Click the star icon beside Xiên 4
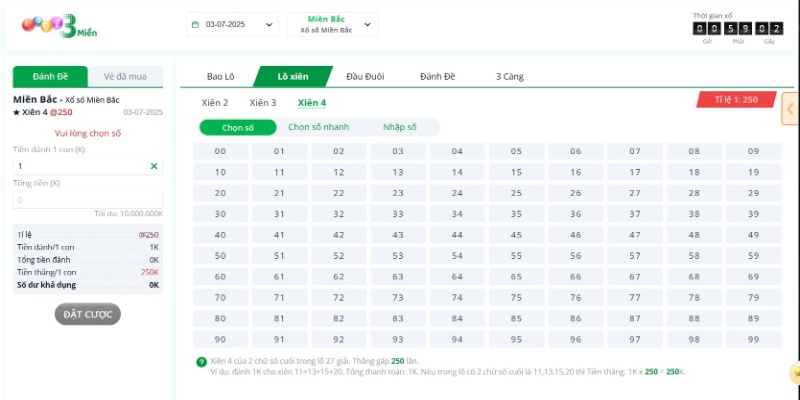Image resolution: width=800 pixels, height=400 pixels. [17, 113]
